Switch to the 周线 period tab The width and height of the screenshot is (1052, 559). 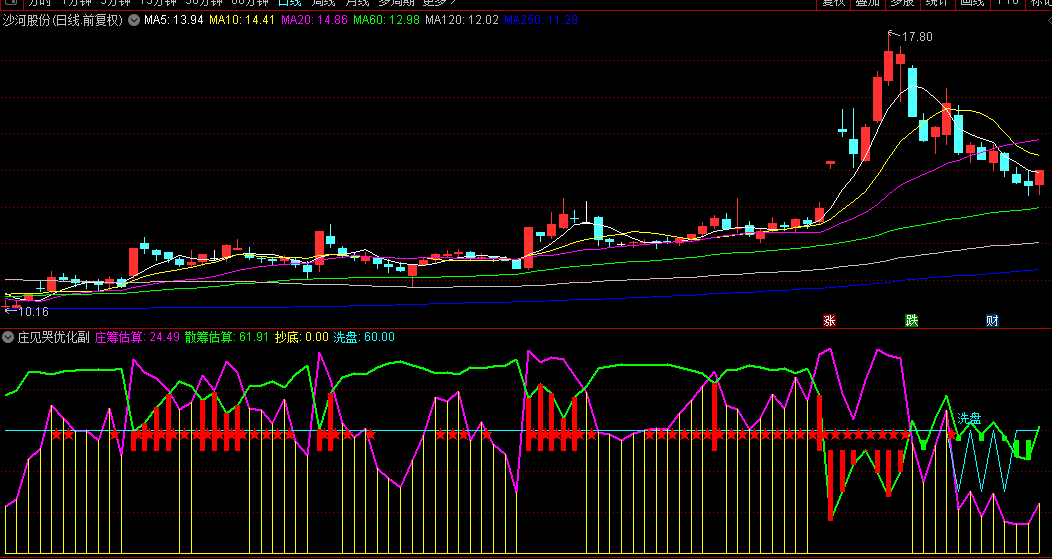325,3
